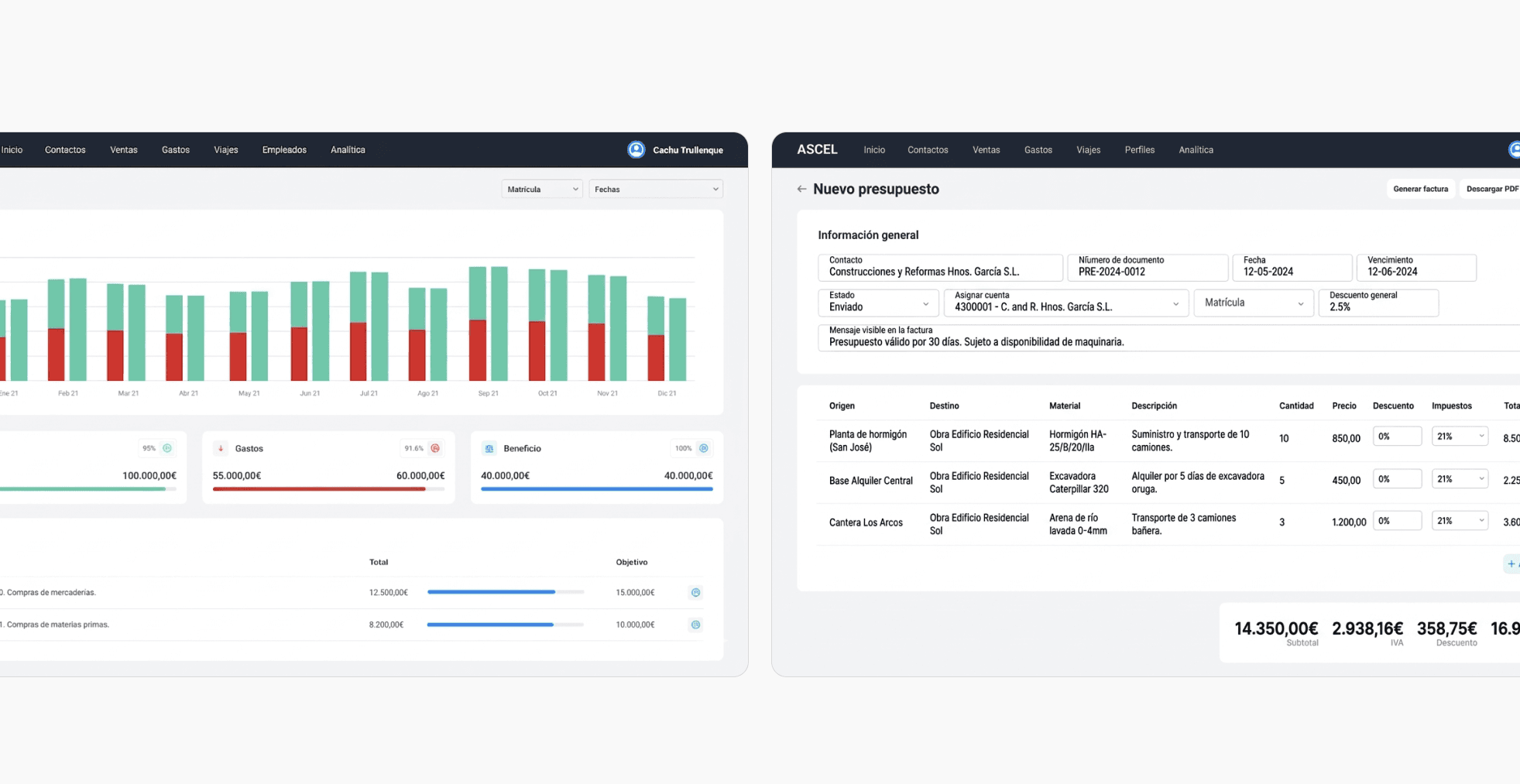Click the Generar factura button

click(x=1420, y=189)
